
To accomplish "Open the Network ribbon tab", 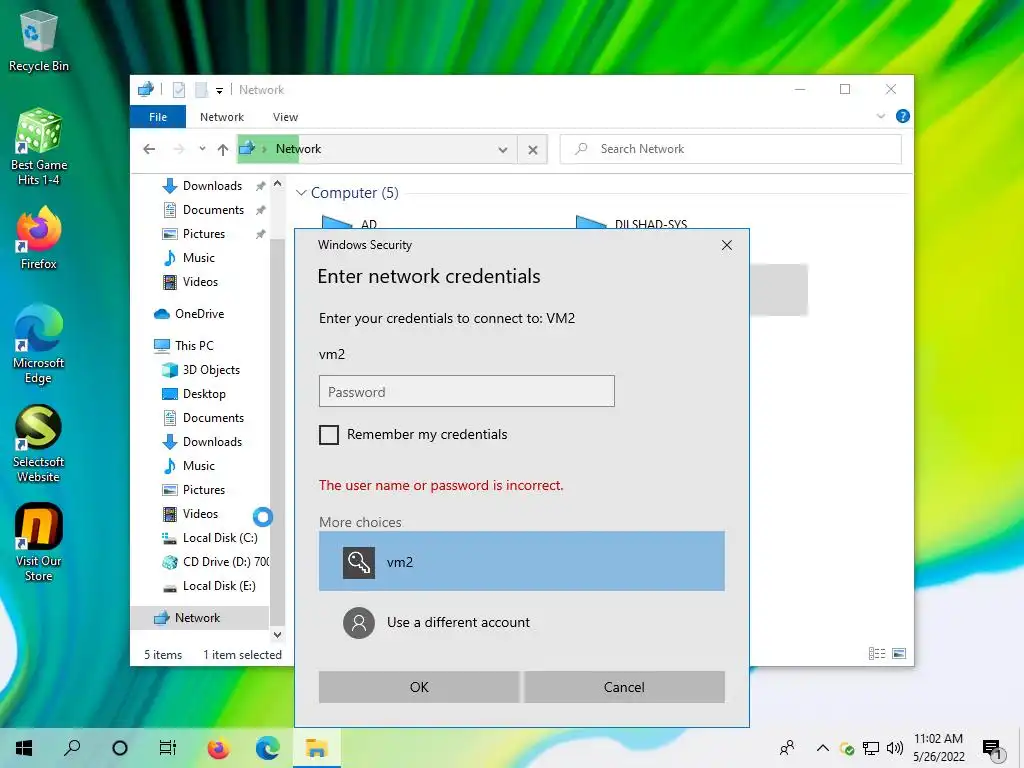I will click(222, 117).
